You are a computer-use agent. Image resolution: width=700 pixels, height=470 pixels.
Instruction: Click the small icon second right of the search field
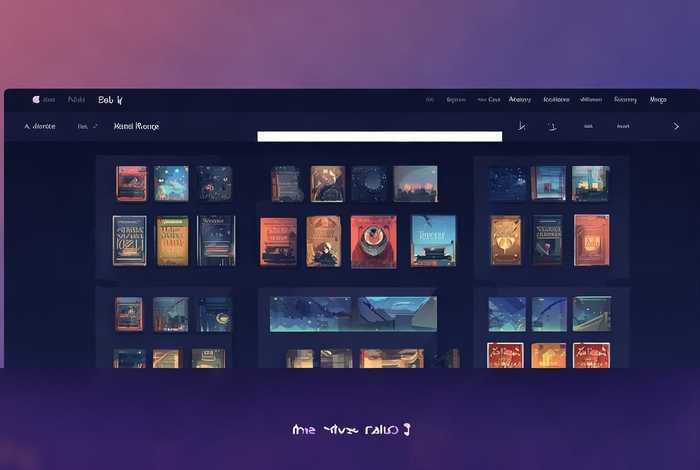point(551,127)
